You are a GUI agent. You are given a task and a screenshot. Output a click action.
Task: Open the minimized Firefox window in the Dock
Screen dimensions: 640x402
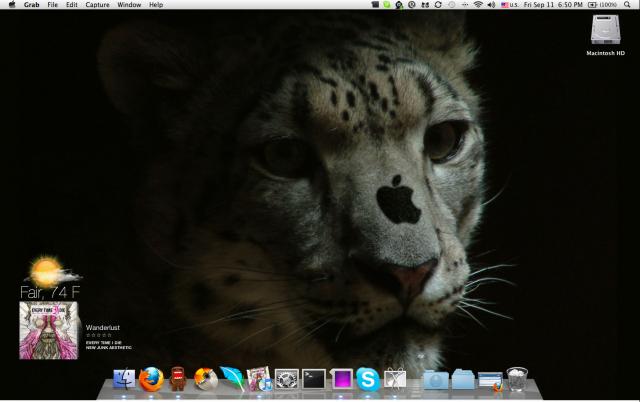click(x=491, y=381)
